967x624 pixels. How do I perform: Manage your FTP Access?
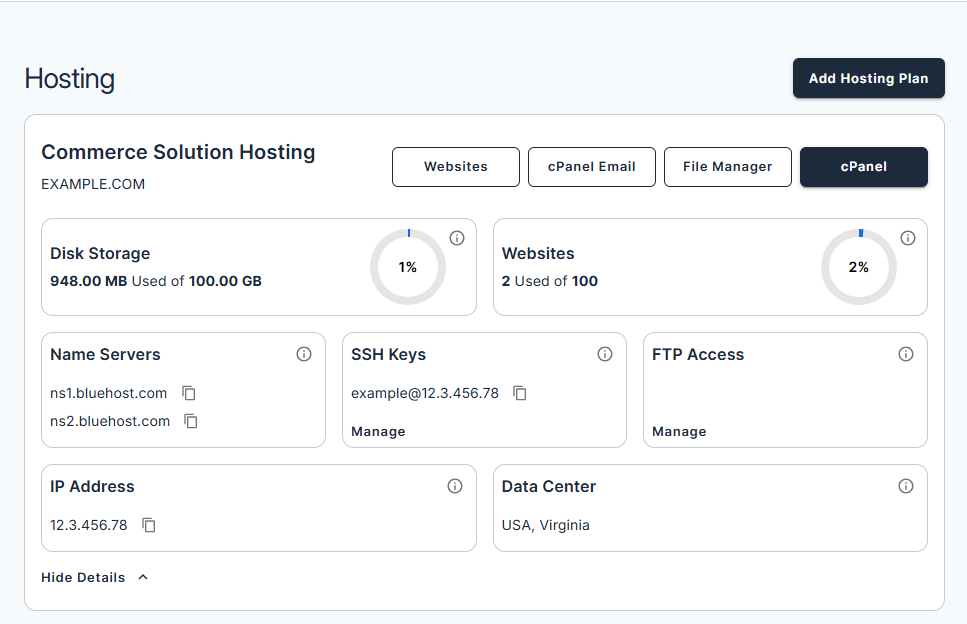(x=679, y=431)
